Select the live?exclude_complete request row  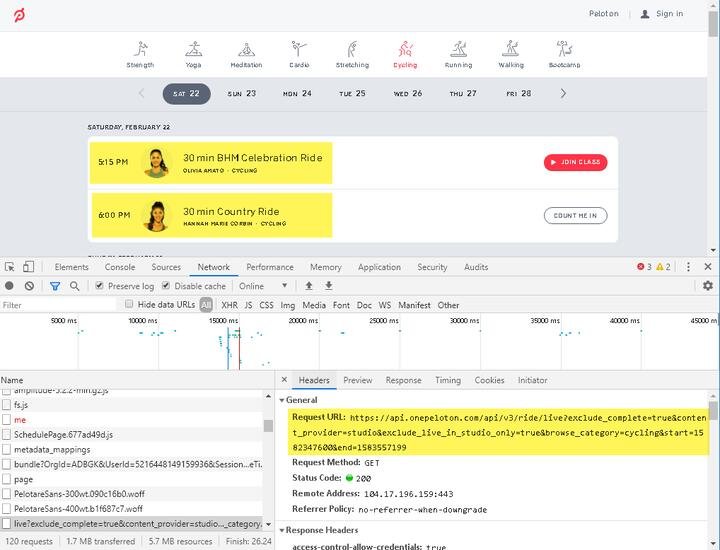[x=132, y=523]
